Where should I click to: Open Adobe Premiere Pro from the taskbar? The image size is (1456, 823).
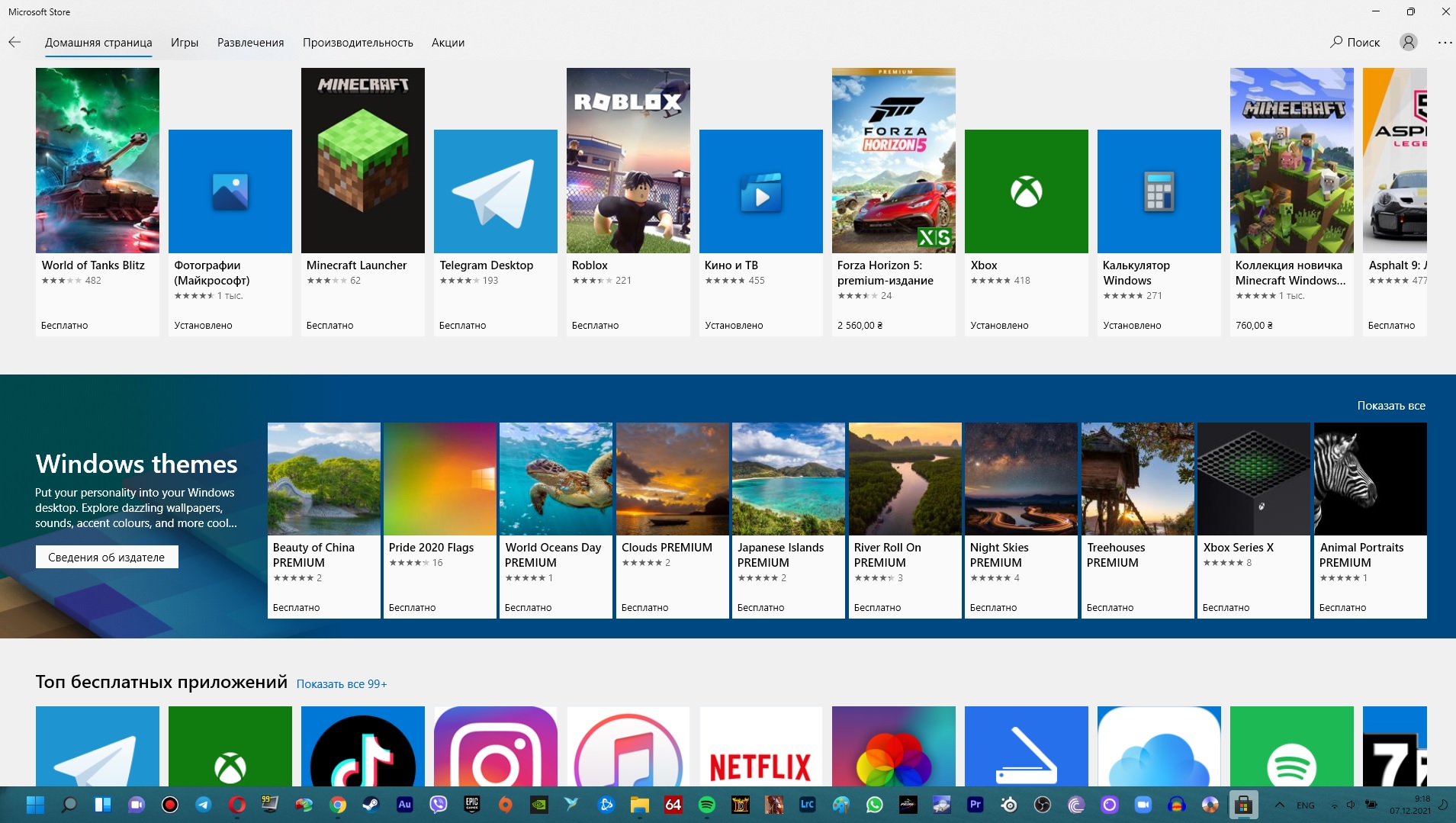tap(977, 805)
